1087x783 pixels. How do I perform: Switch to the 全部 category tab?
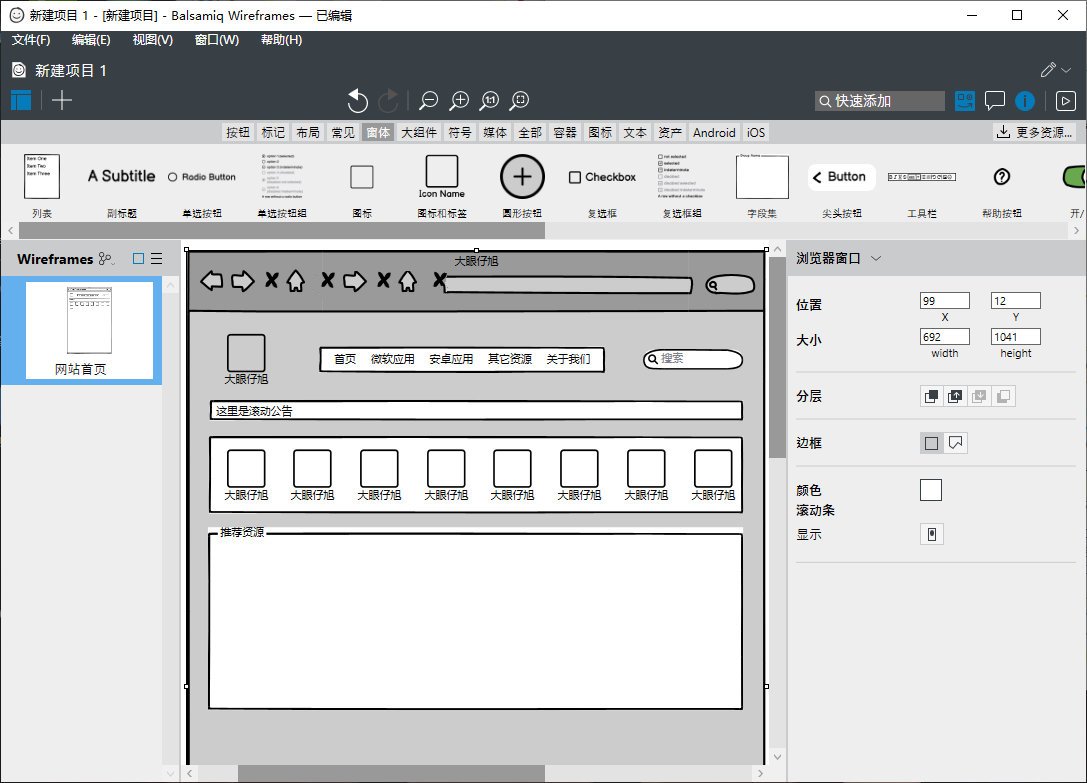530,132
